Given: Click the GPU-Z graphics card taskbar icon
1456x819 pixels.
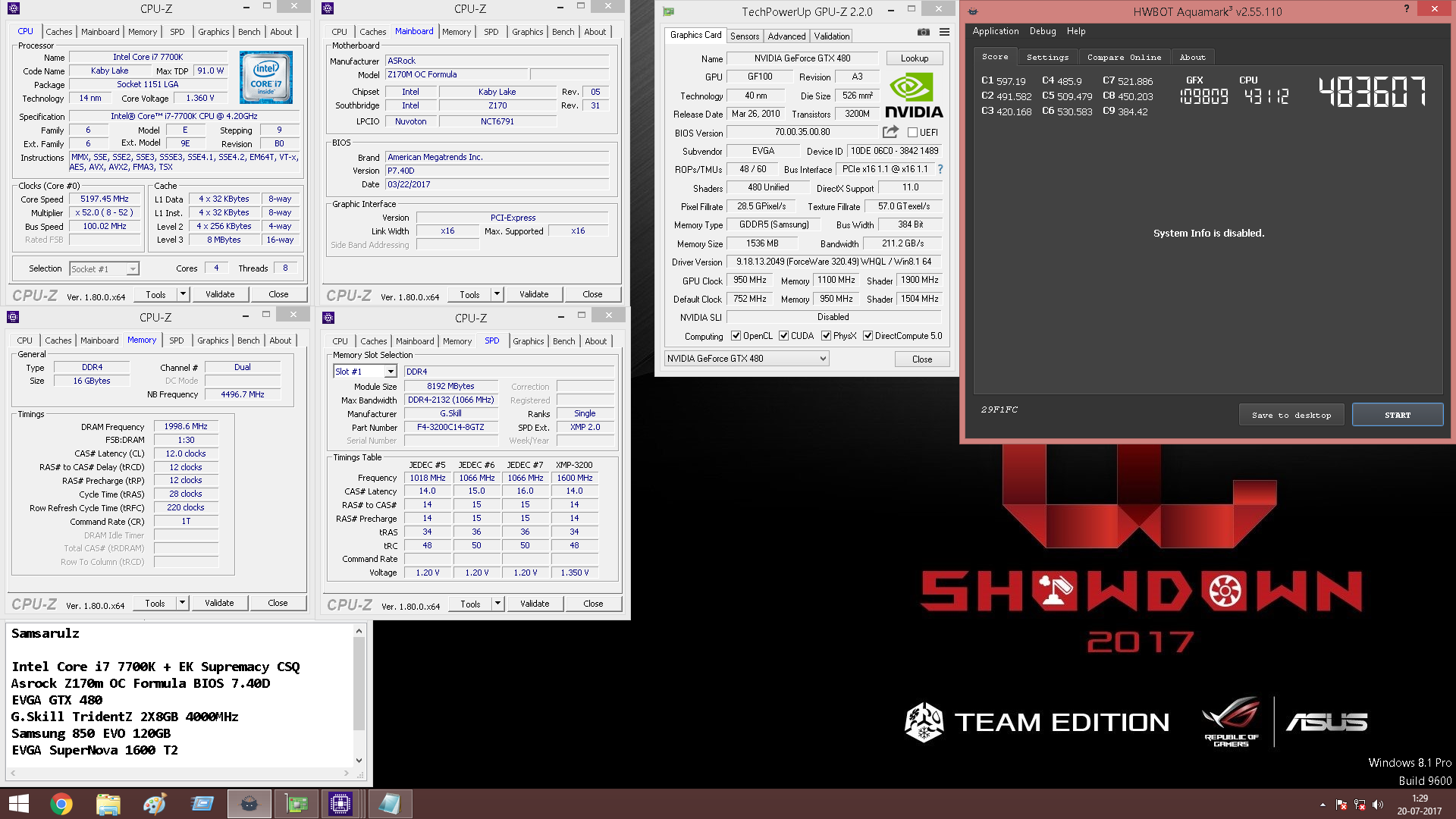Looking at the screenshot, I should [296, 804].
